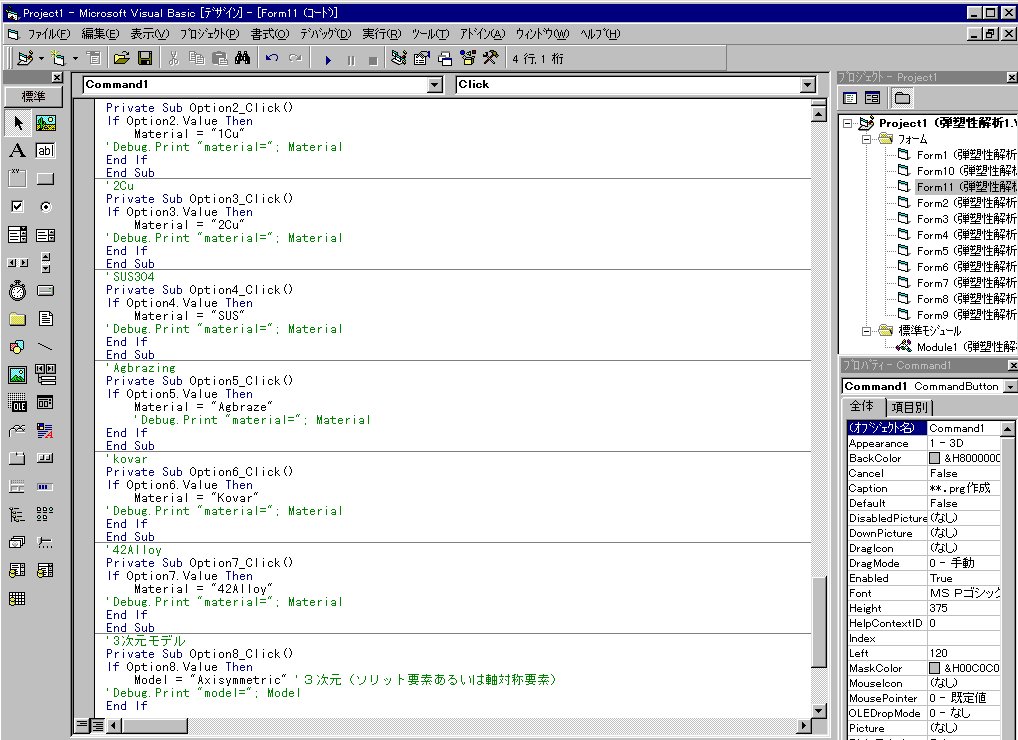This screenshot has height=740, width=1018.
Task: Click the BackColor color swatch
Action: (934, 458)
